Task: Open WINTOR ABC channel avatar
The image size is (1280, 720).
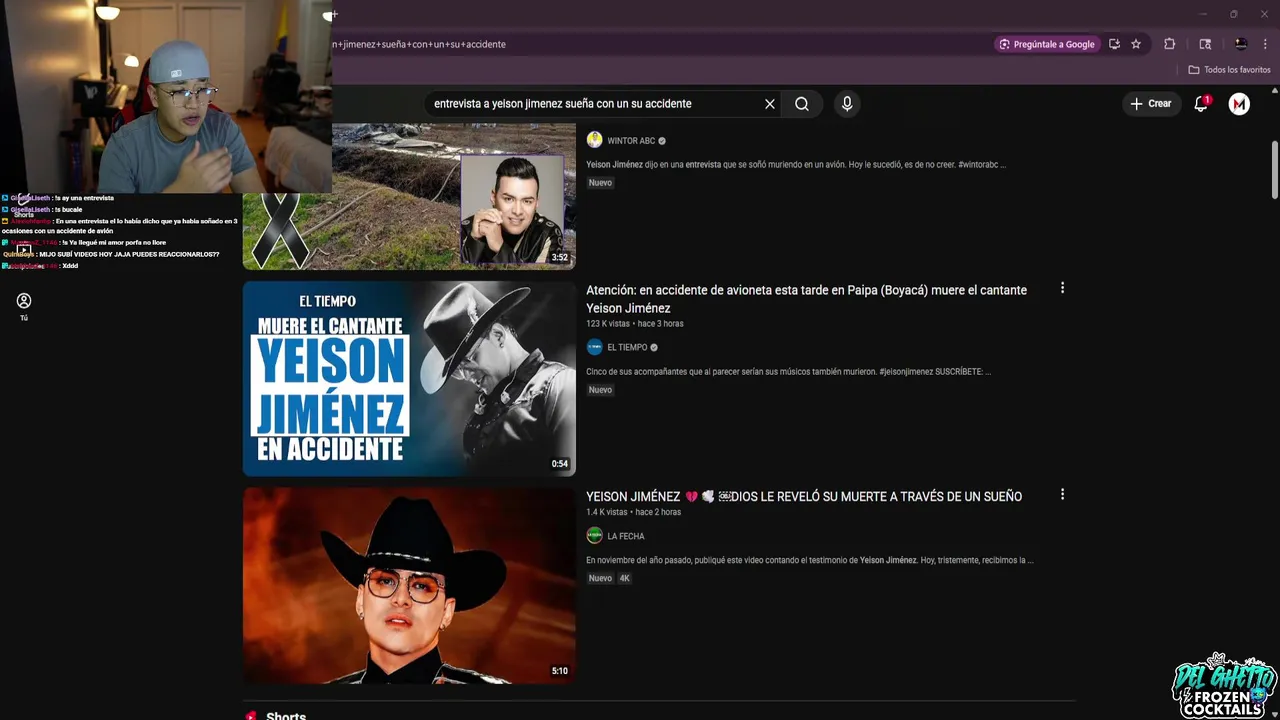Action: click(594, 140)
